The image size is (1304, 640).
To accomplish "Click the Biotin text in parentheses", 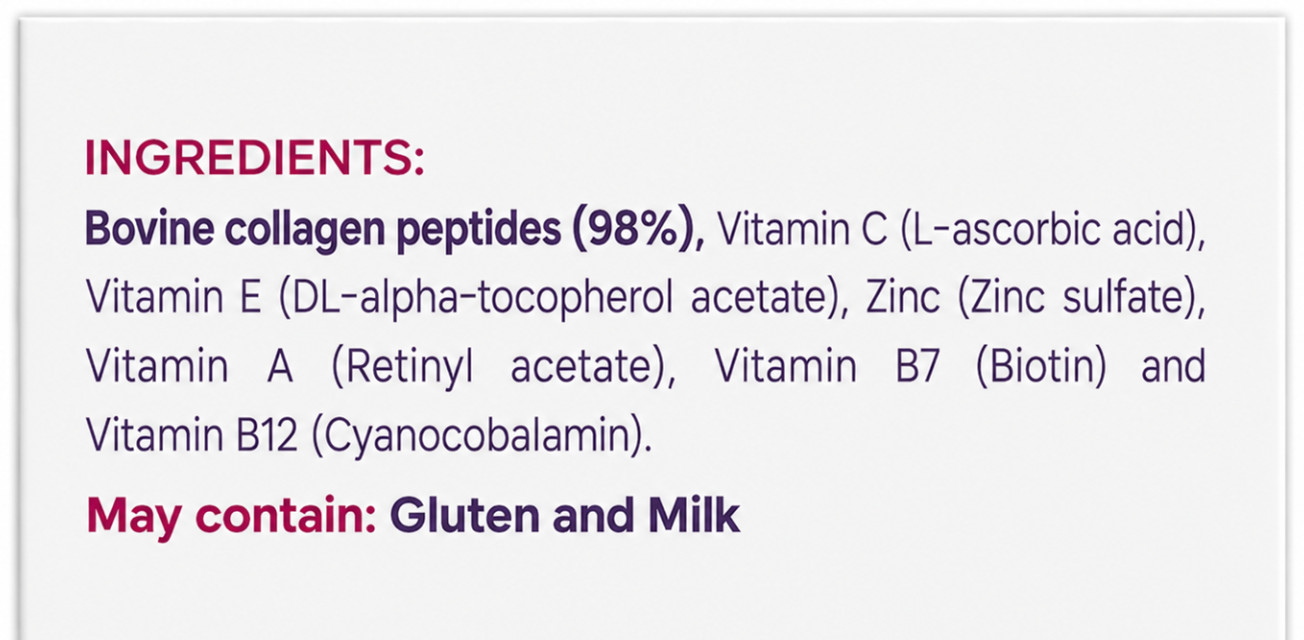I will tap(1041, 367).
